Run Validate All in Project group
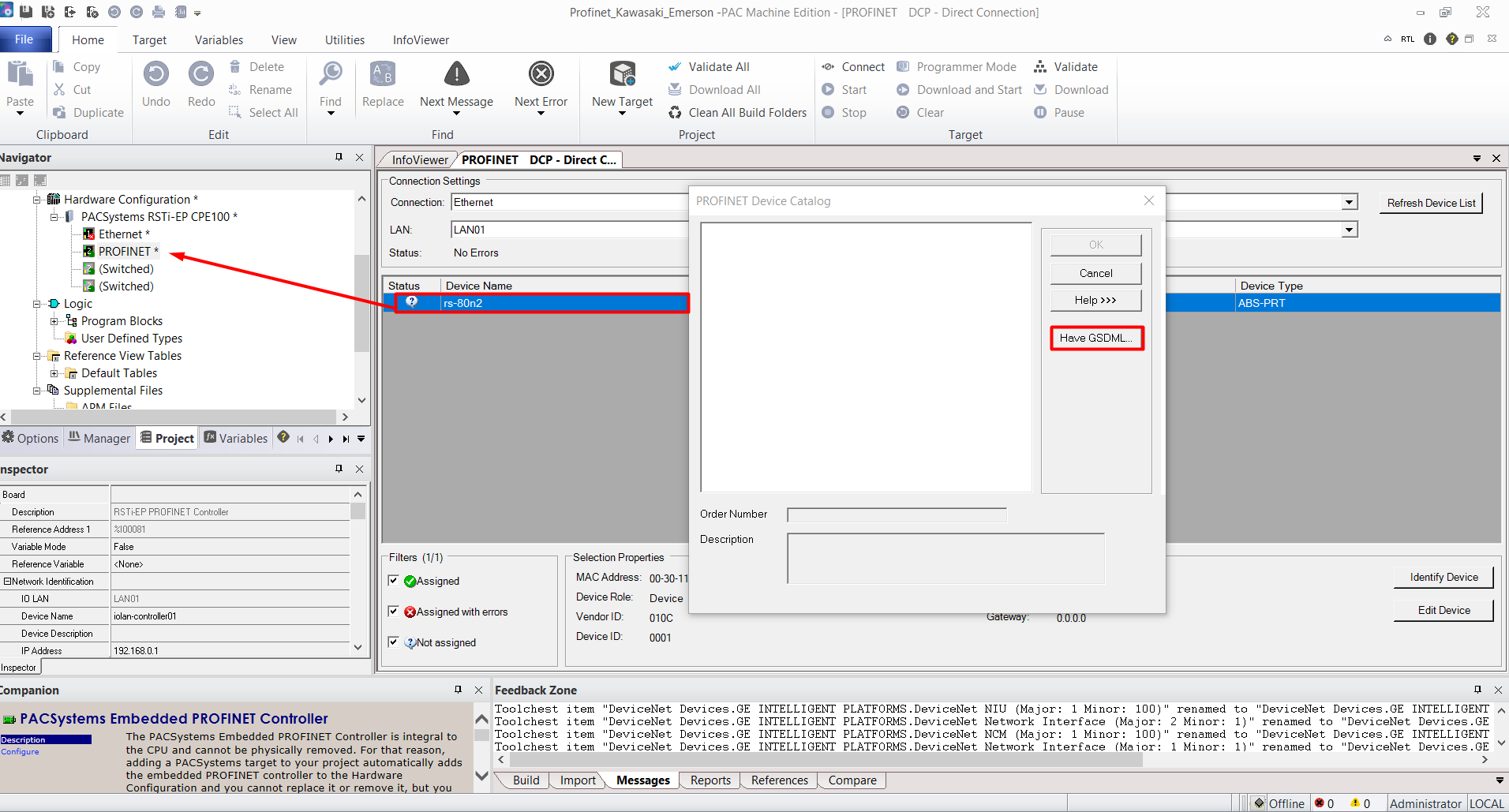The height and width of the screenshot is (812, 1509). tap(710, 67)
